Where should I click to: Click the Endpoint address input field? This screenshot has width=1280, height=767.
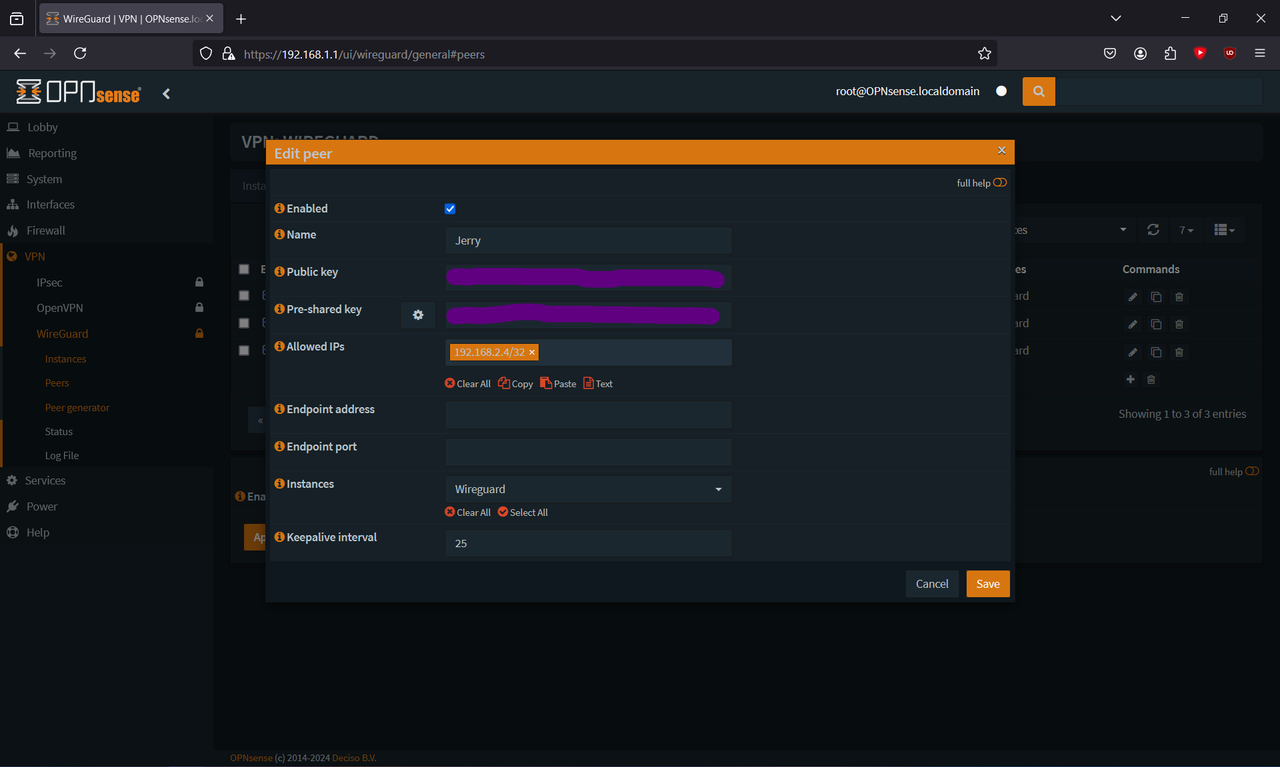pos(588,414)
